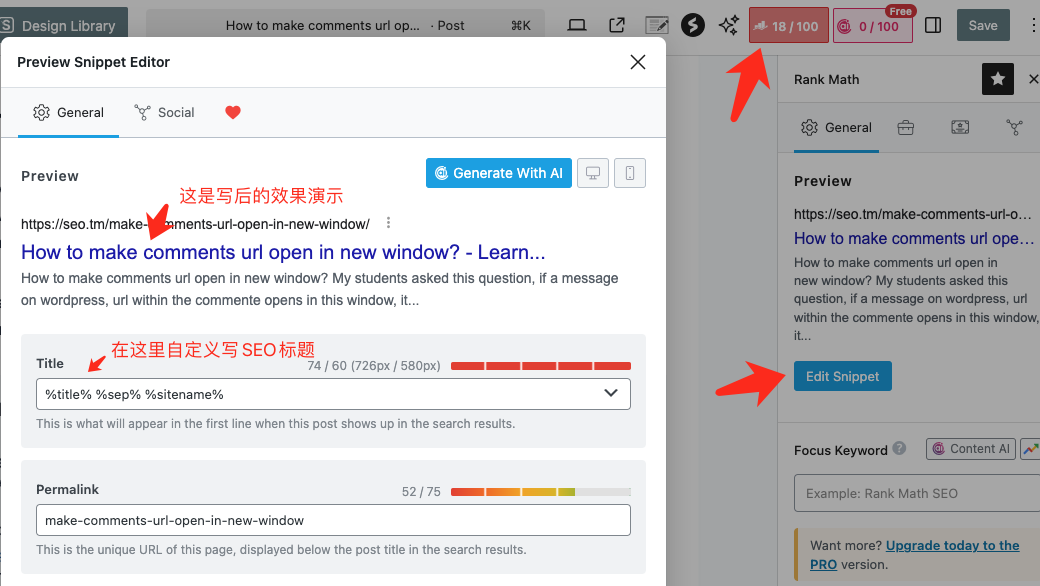This screenshot has height=586, width=1040.
Task: Expand options menu beside preview URL
Action: 389,223
